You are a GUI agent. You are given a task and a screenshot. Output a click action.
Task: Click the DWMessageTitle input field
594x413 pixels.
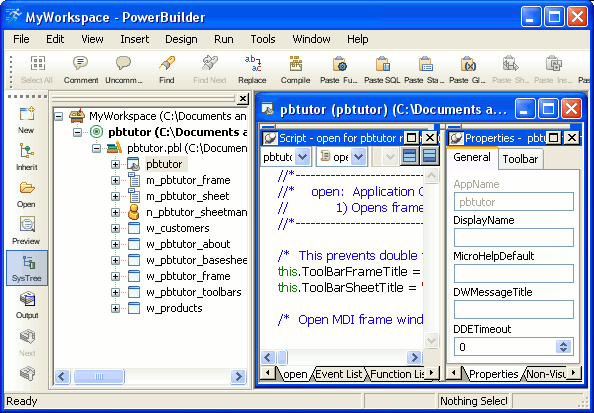pos(514,310)
